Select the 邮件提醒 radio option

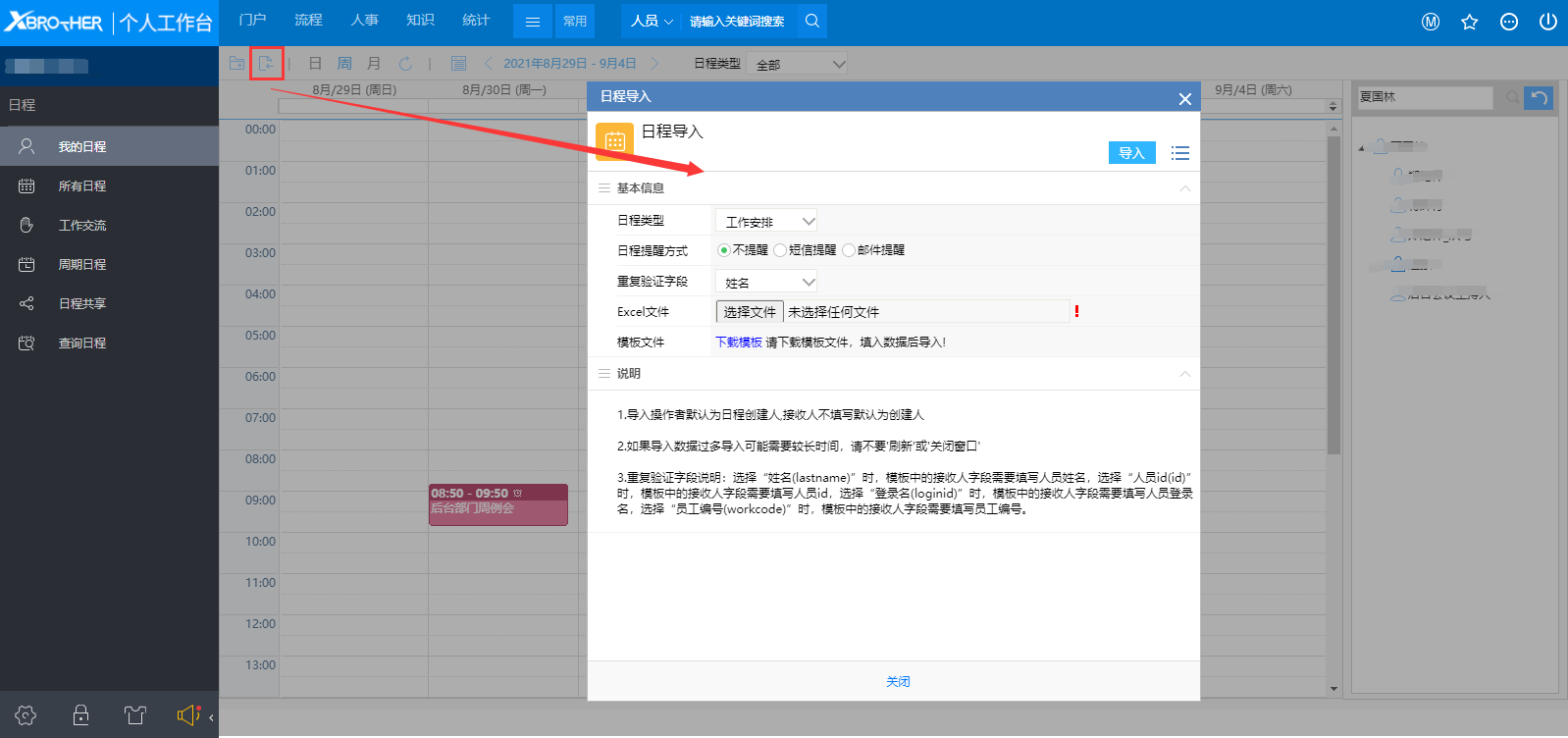849,250
